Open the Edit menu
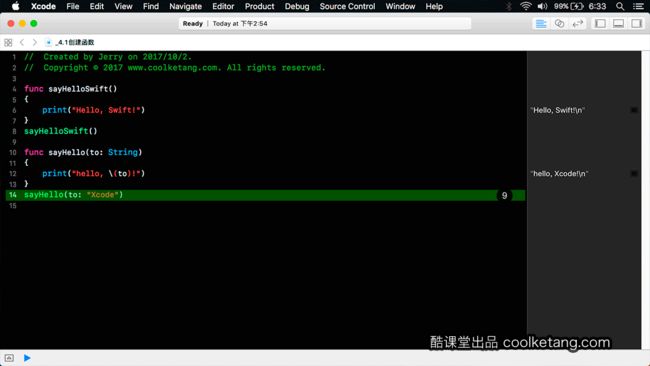This screenshot has width=650, height=366. 97,6
